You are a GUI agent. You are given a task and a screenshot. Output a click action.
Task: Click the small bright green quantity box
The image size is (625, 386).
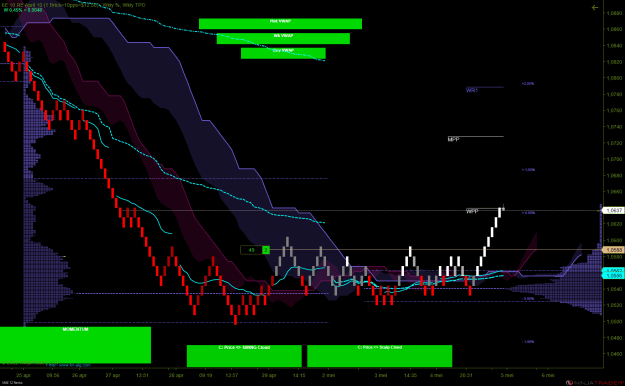(266, 250)
